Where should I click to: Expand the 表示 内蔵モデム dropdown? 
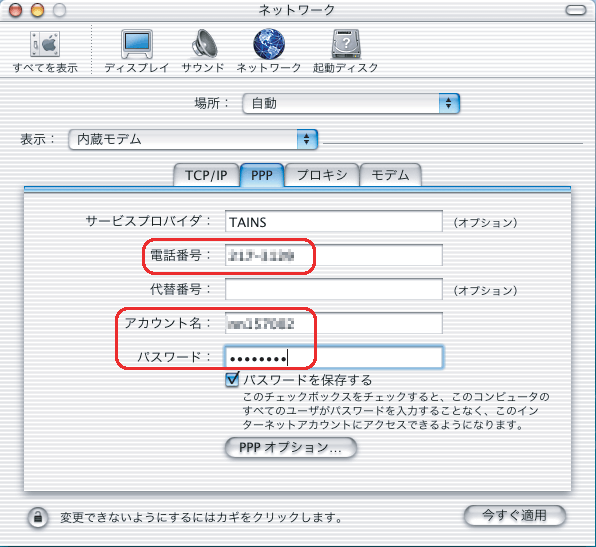(x=193, y=140)
